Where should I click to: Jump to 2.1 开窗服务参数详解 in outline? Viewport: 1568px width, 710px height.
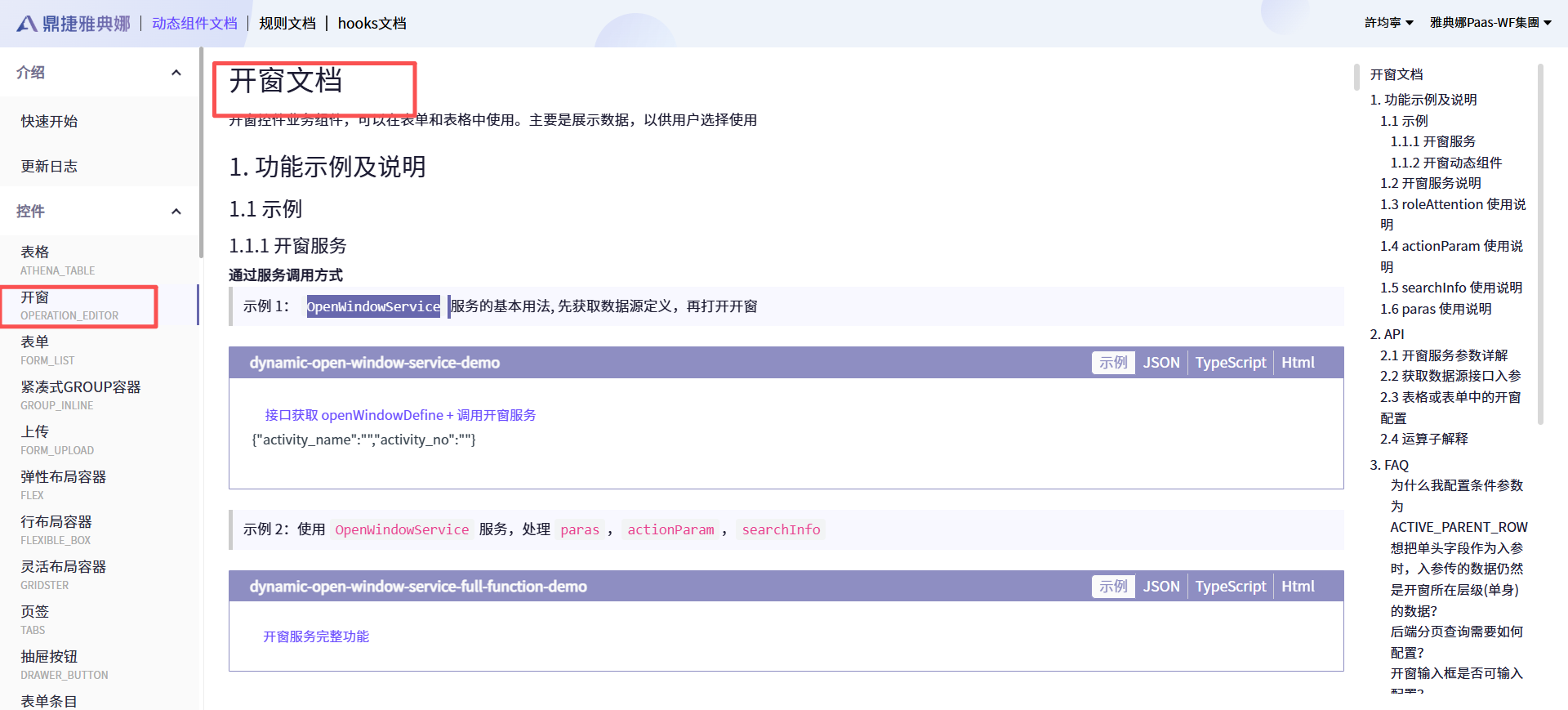(1443, 355)
